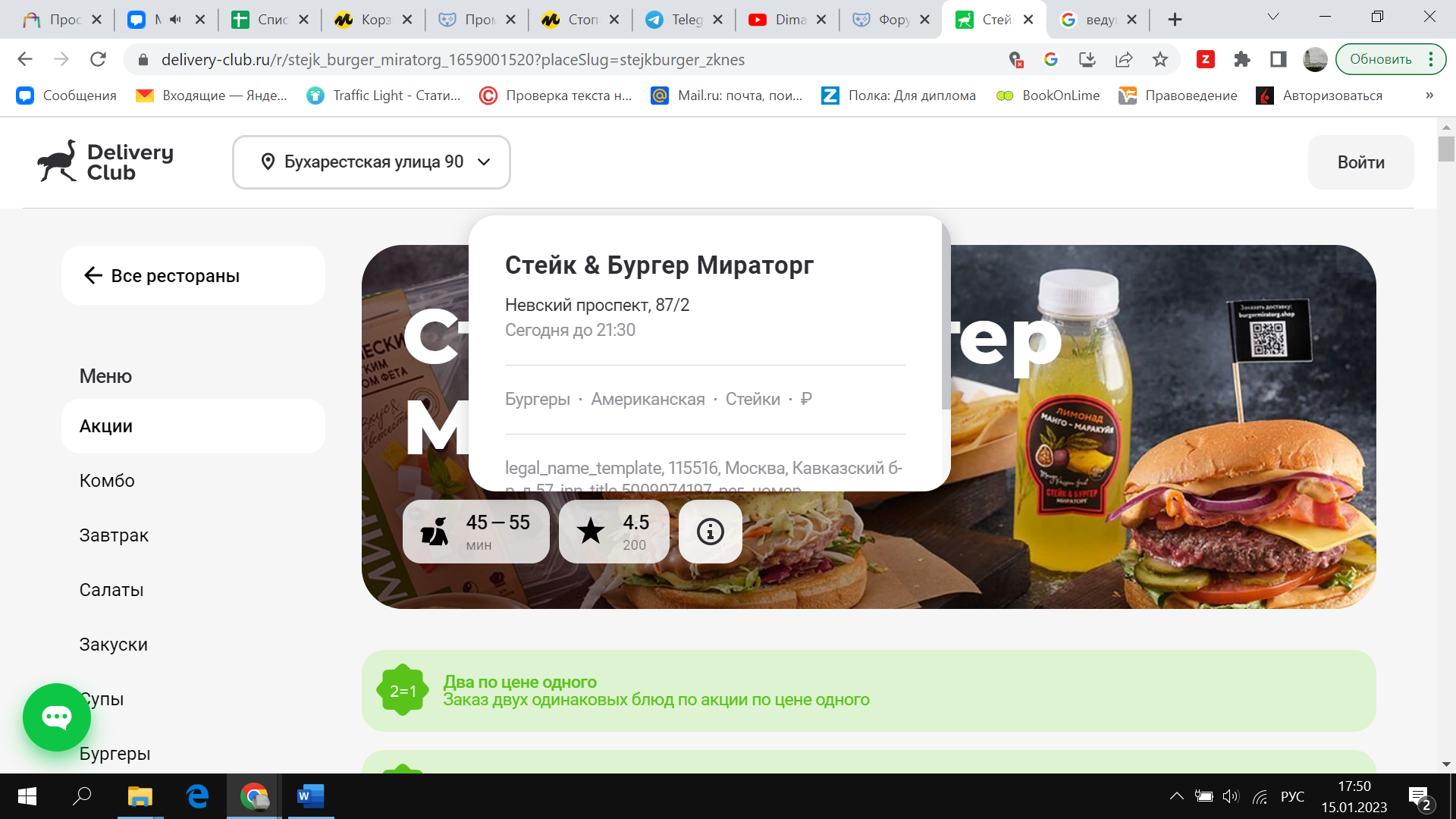Click the red Z extension icon
Screen dimensions: 1456x819
click(1206, 59)
